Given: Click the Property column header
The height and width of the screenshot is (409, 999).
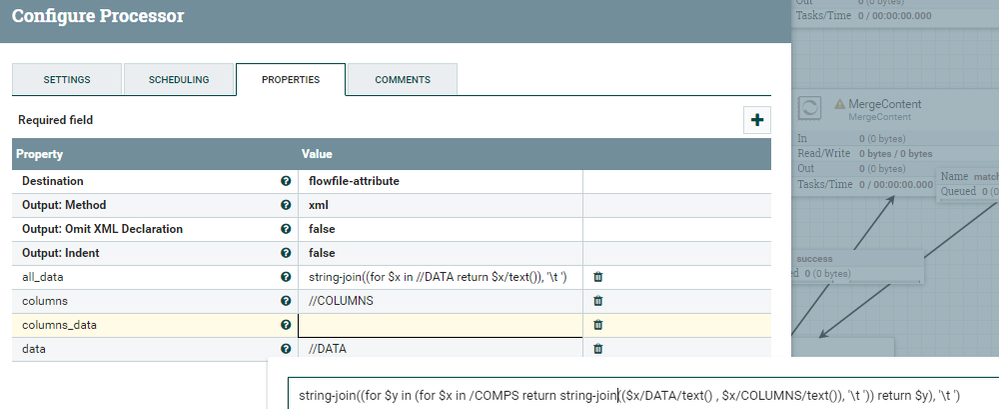Looking at the screenshot, I should pos(40,154).
